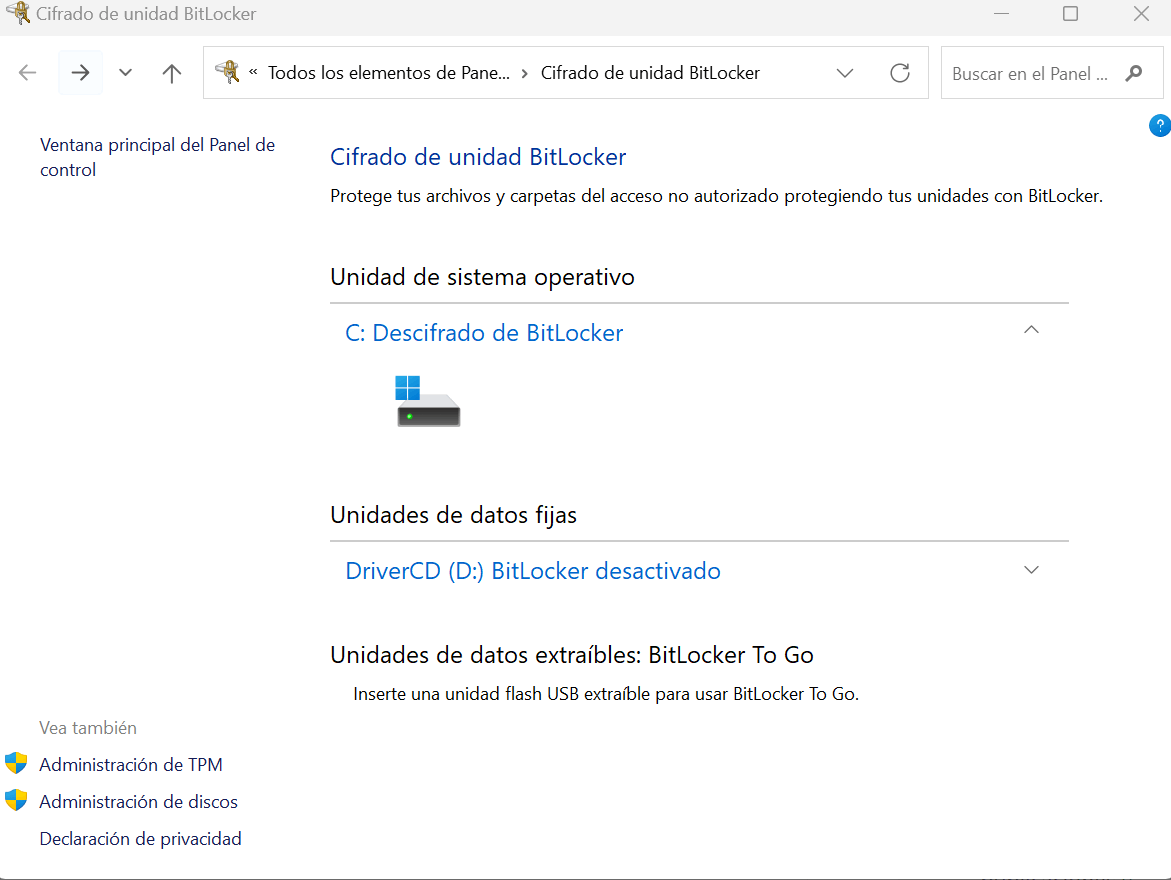Image resolution: width=1171 pixels, height=880 pixels.
Task: Minimize the BitLocker window
Action: pos(1001,13)
